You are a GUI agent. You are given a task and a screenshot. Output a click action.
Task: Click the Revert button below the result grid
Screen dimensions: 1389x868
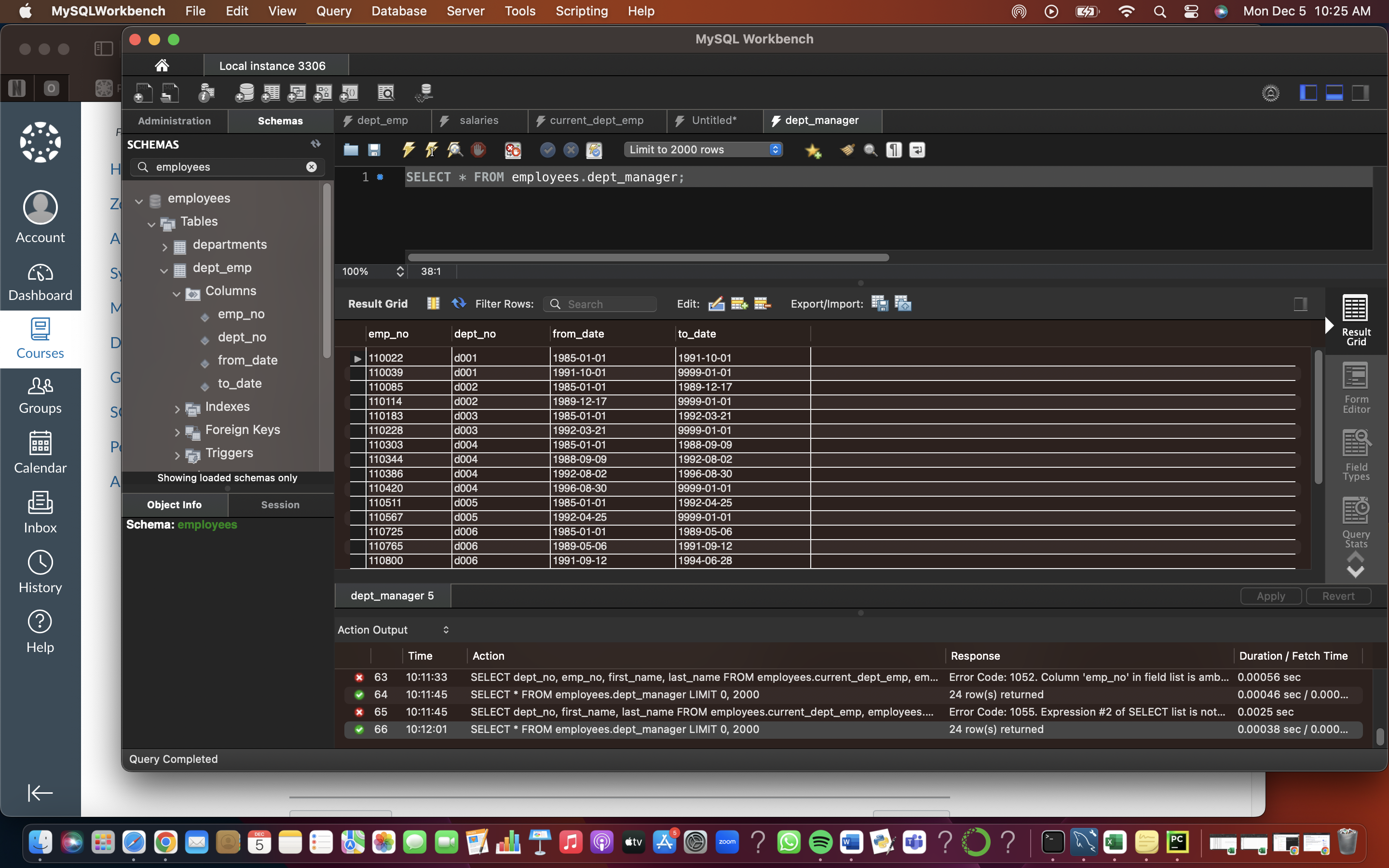coord(1338,596)
